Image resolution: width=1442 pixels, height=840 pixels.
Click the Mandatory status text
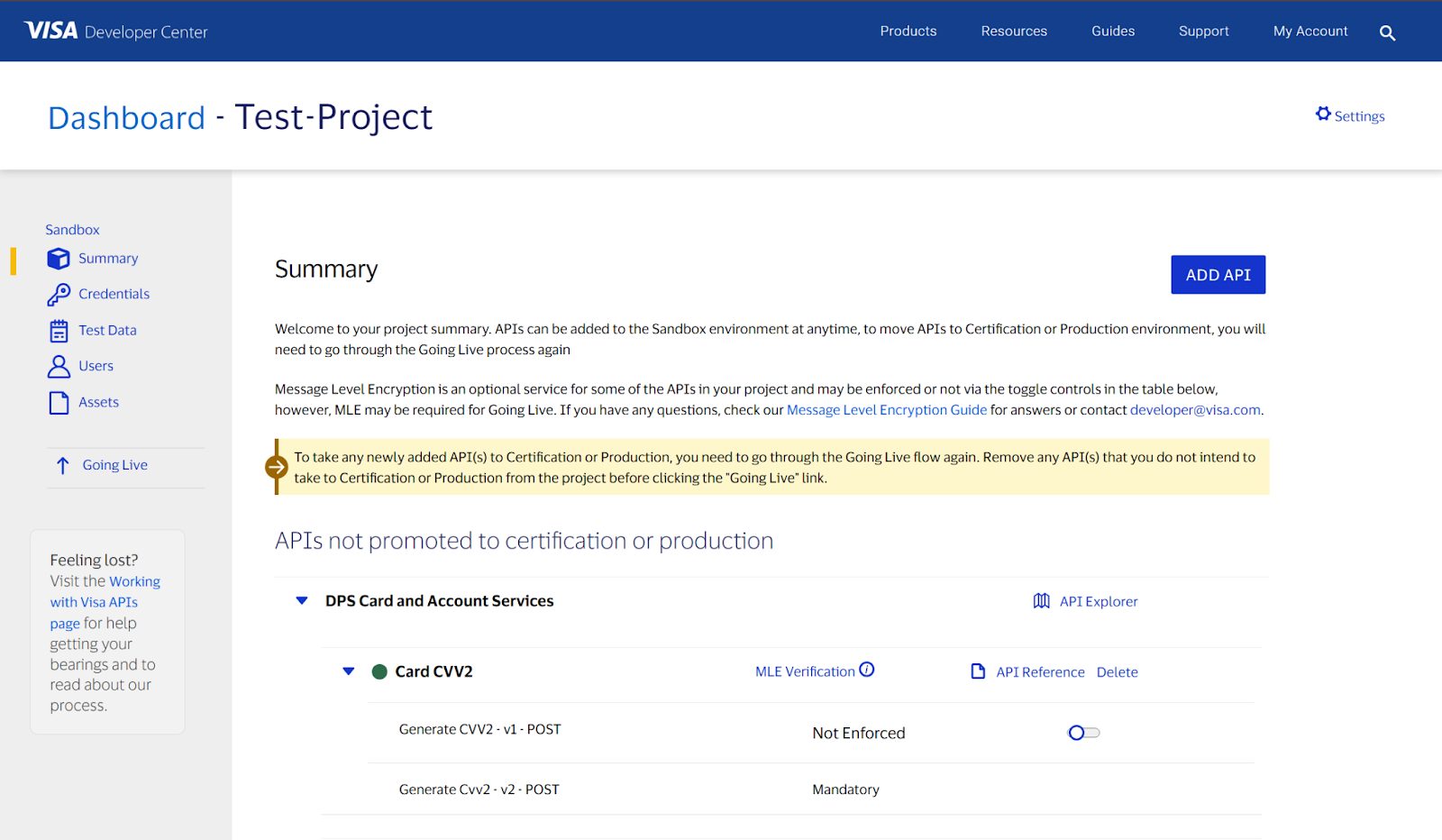coord(845,790)
